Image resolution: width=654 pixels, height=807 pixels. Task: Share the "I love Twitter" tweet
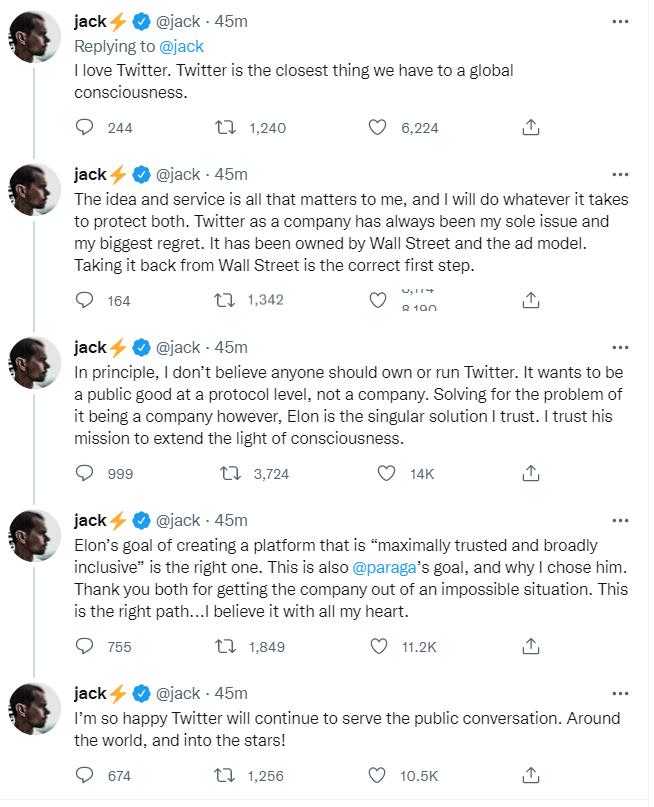(531, 127)
